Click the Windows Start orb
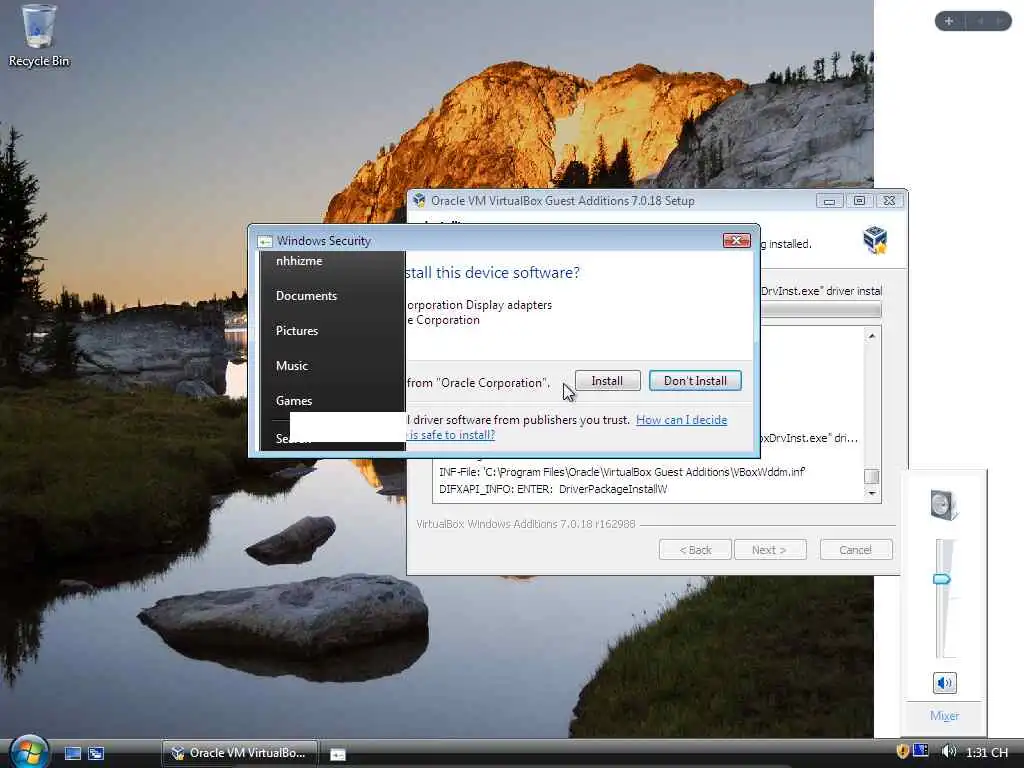 [x=29, y=752]
